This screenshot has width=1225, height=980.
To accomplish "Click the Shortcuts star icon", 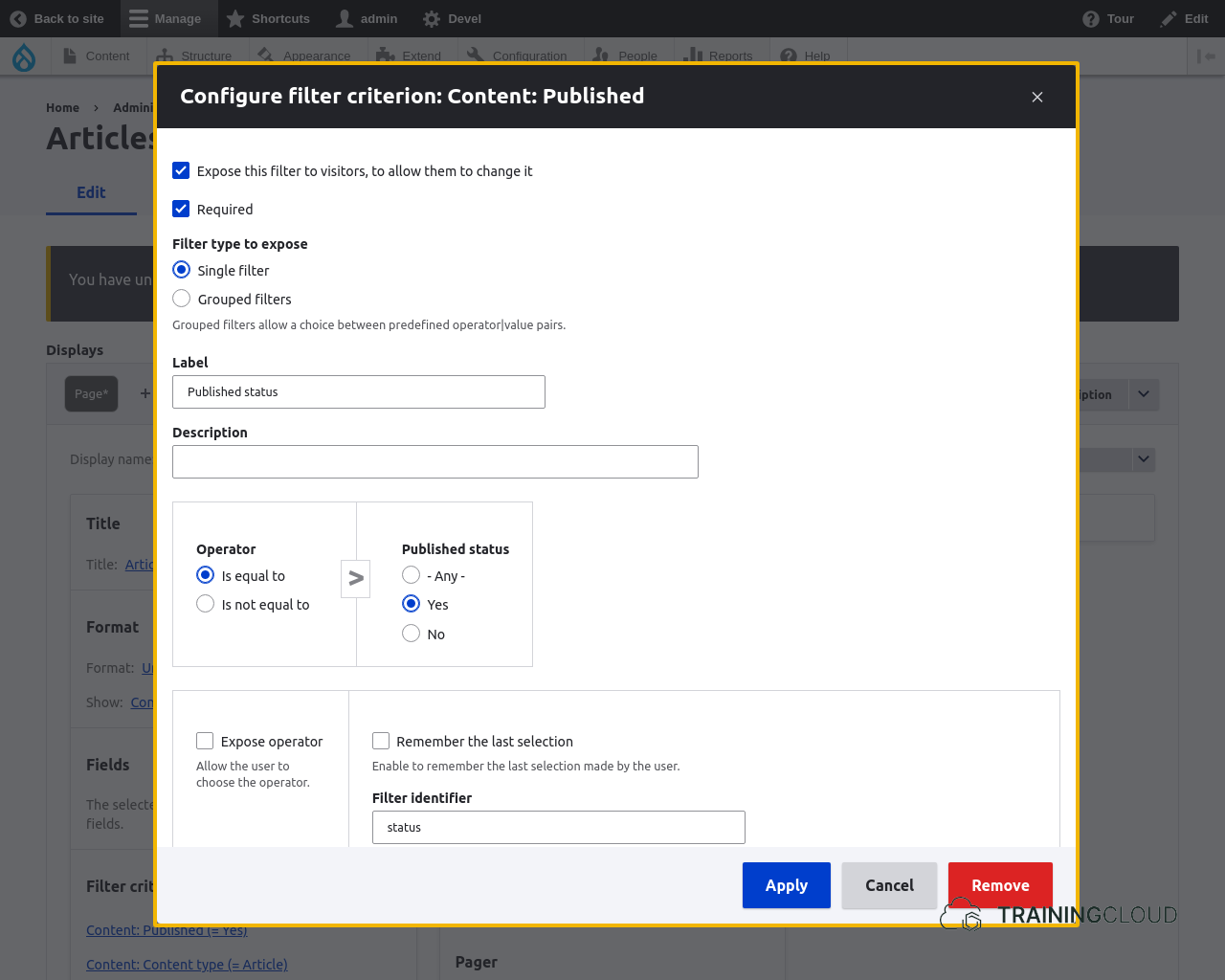I will pos(235,19).
